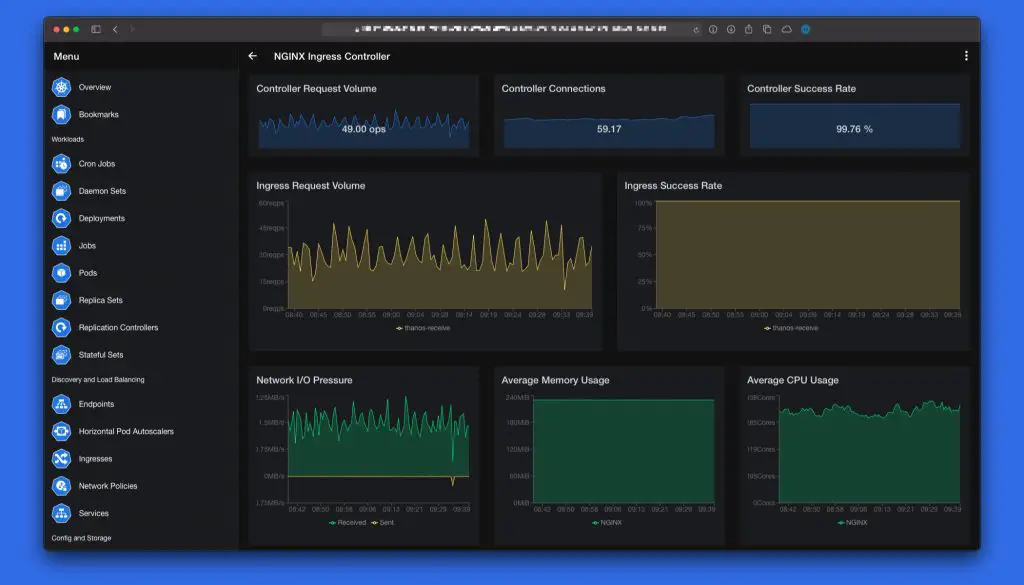Screen dimensions: 1024x585
Task: Open the Overview page icon
Action: [x=61, y=87]
